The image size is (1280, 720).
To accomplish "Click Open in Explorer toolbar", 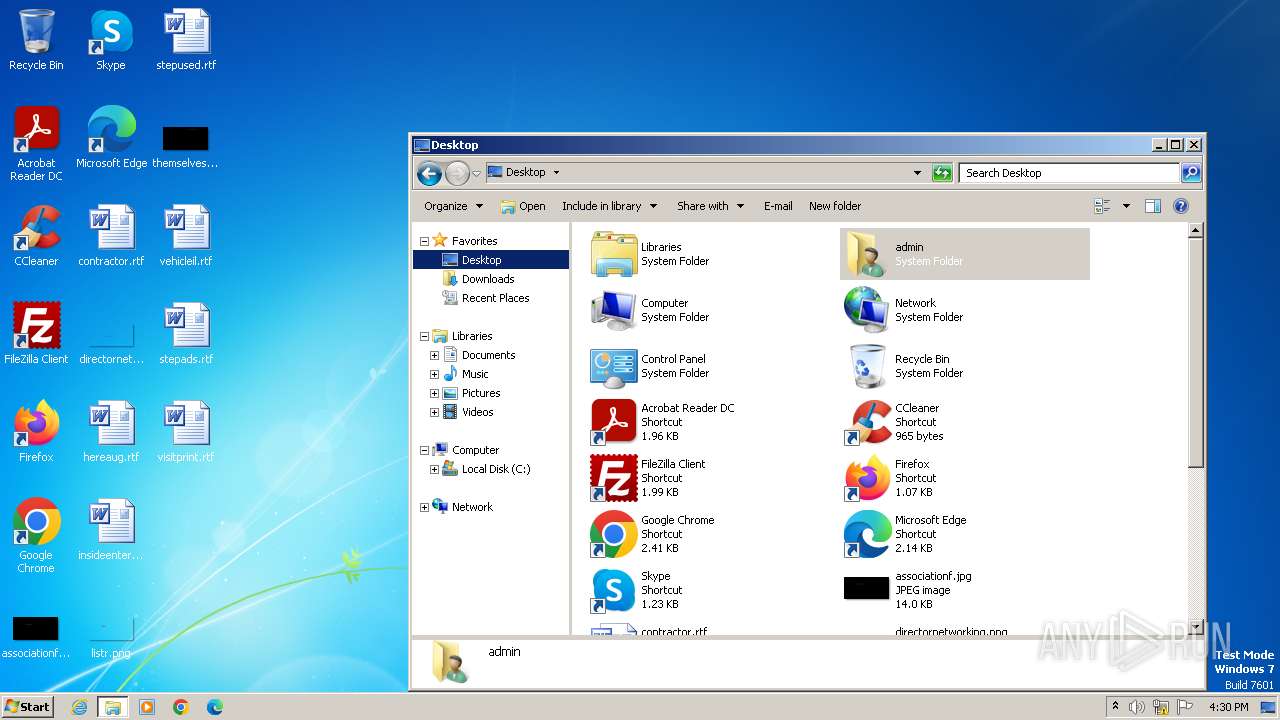I will click(x=523, y=206).
